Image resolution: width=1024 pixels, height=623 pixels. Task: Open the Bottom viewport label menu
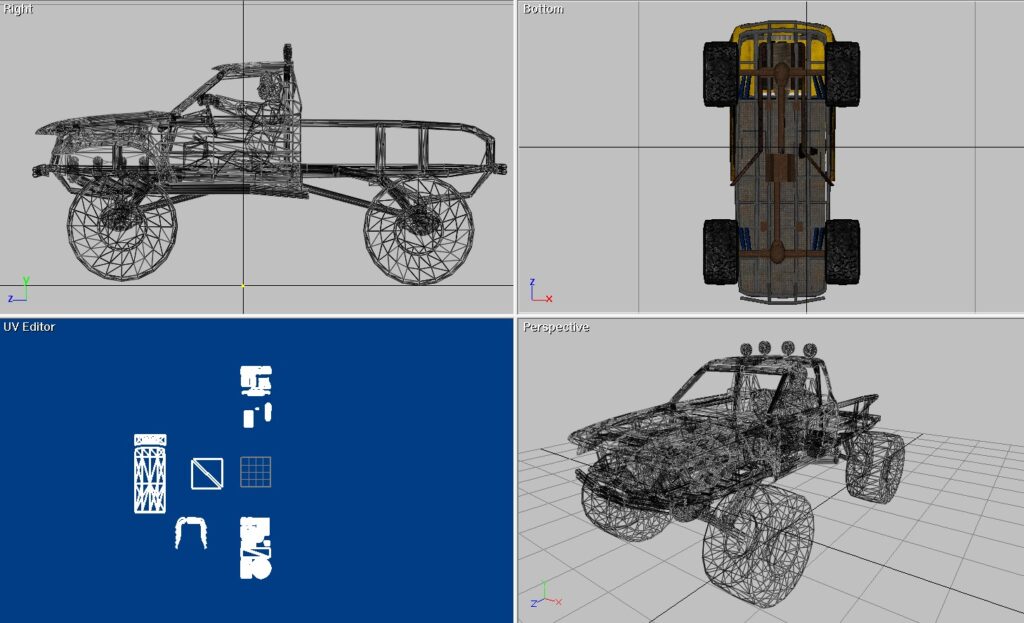coord(543,9)
